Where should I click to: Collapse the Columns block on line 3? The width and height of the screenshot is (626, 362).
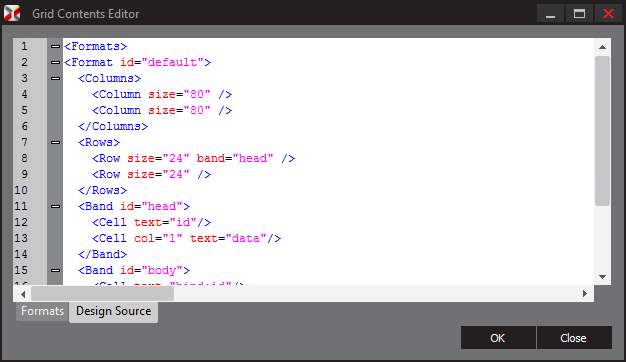tap(55, 78)
